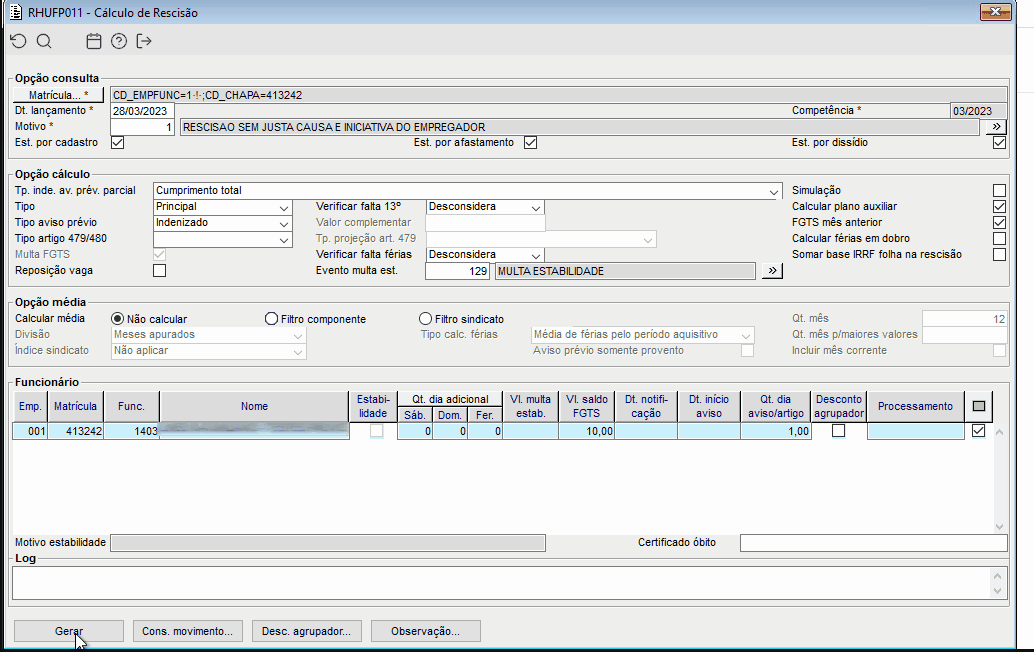This screenshot has width=1034, height=652.
Task: Click the document icon in title bar
Action: pyautogui.click(x=16, y=13)
